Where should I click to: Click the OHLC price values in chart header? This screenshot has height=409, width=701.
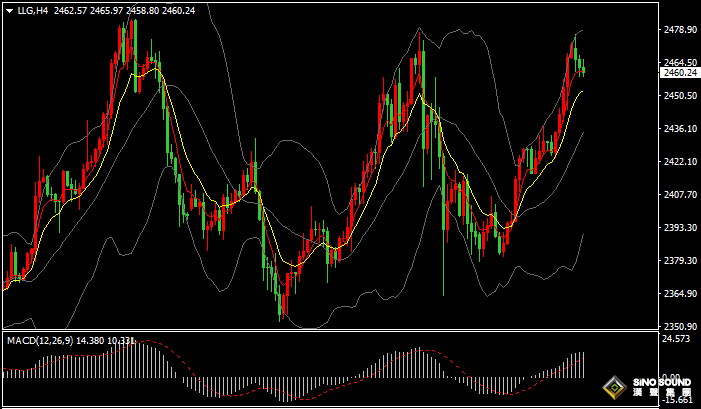click(x=138, y=11)
